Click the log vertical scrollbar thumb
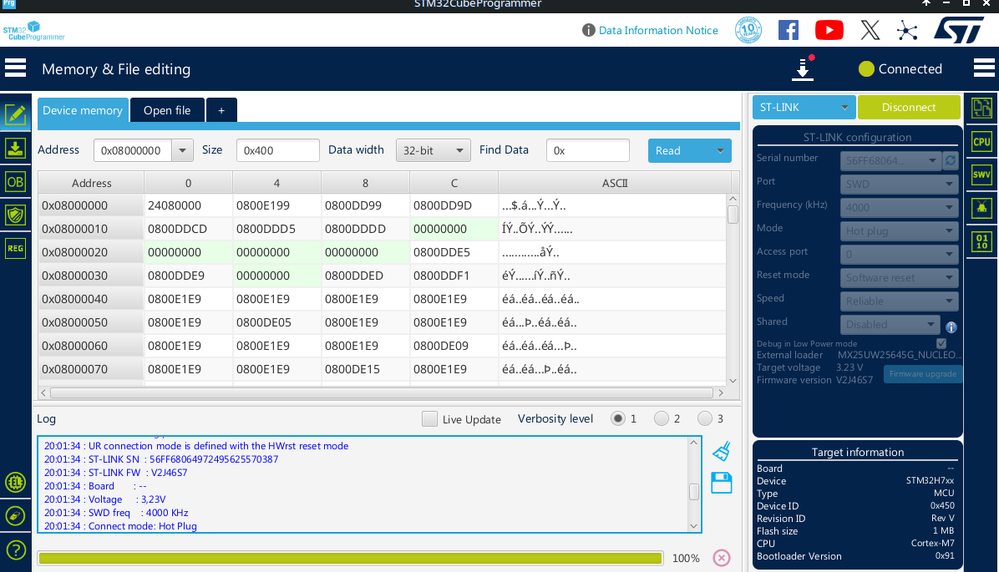The height and width of the screenshot is (572, 999). click(x=694, y=491)
